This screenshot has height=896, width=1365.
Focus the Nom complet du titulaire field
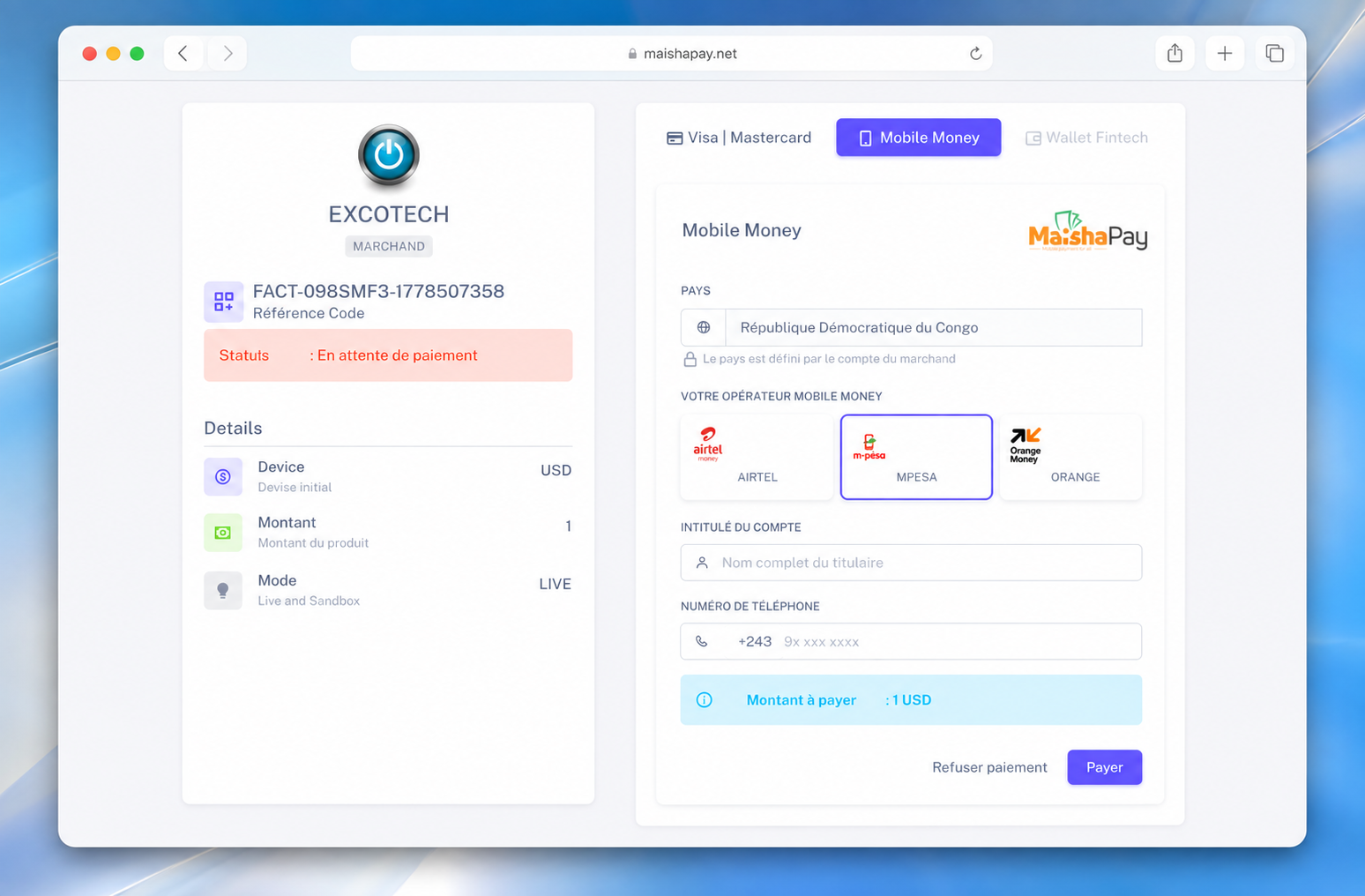(911, 563)
